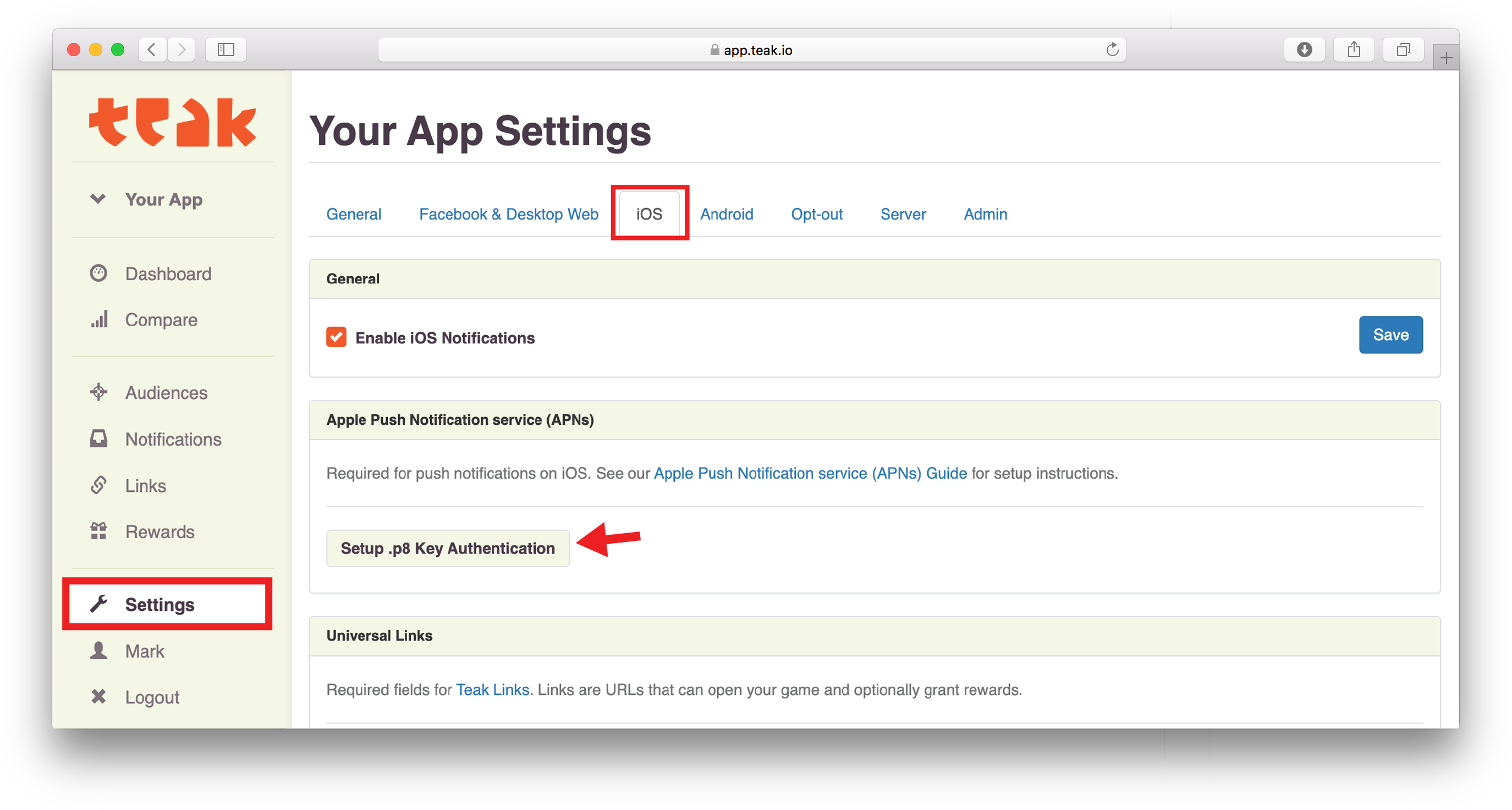The width and height of the screenshot is (1512, 810).
Task: Show all tabs overview button
Action: point(1404,50)
